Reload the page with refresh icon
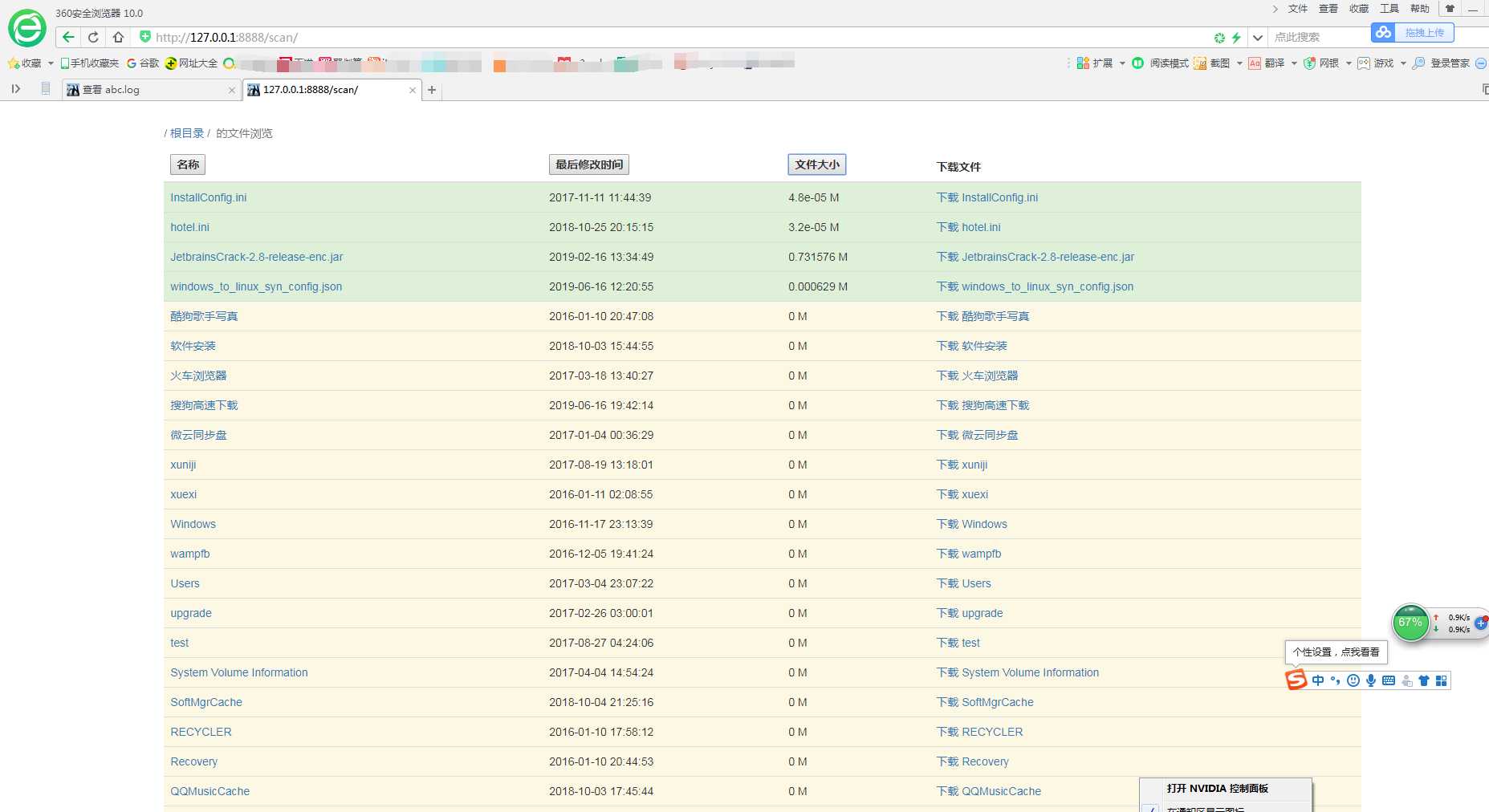 coord(93,37)
